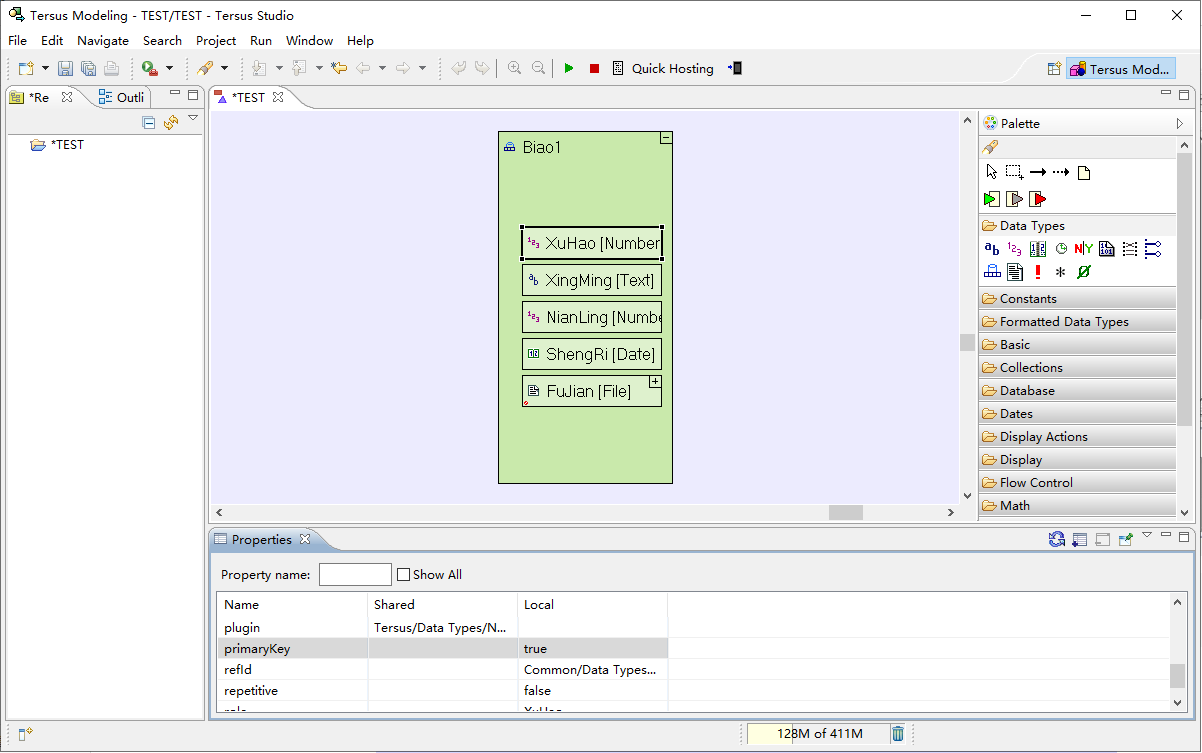
Task: Pick the Number '123' data type icon
Action: [1014, 249]
